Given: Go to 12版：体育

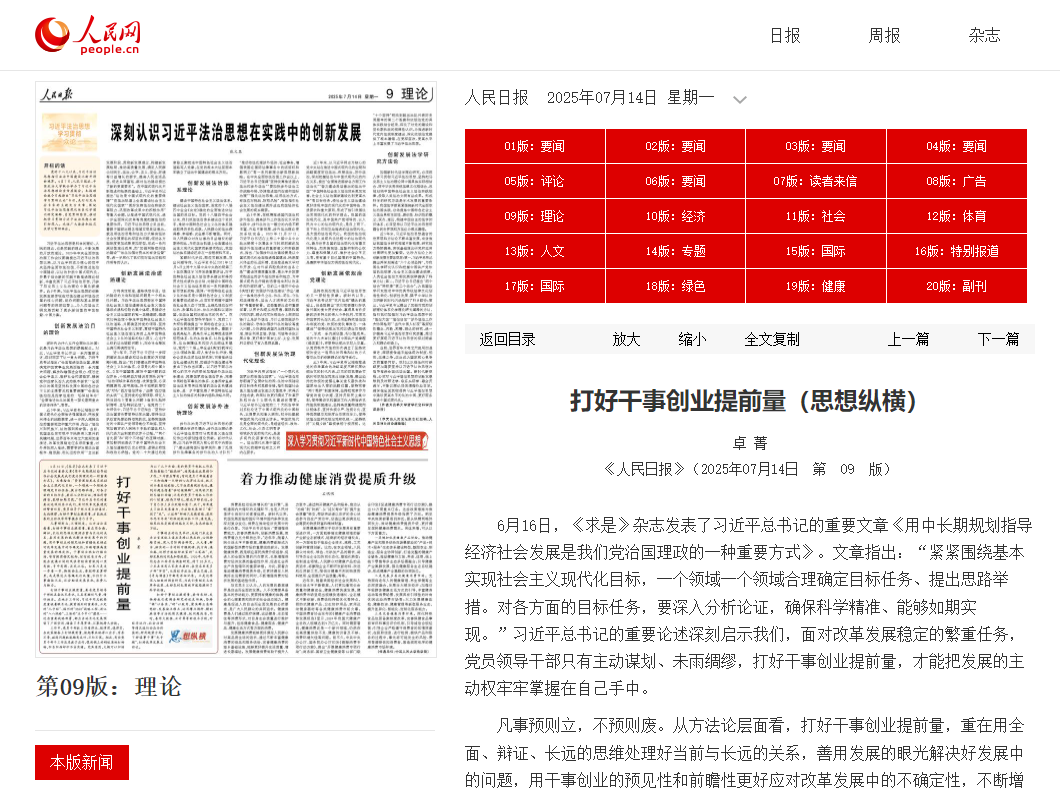Looking at the screenshot, I should click(x=957, y=216).
